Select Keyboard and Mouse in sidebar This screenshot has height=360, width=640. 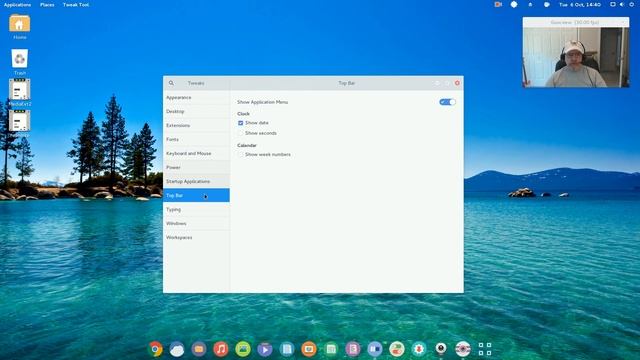[196, 153]
